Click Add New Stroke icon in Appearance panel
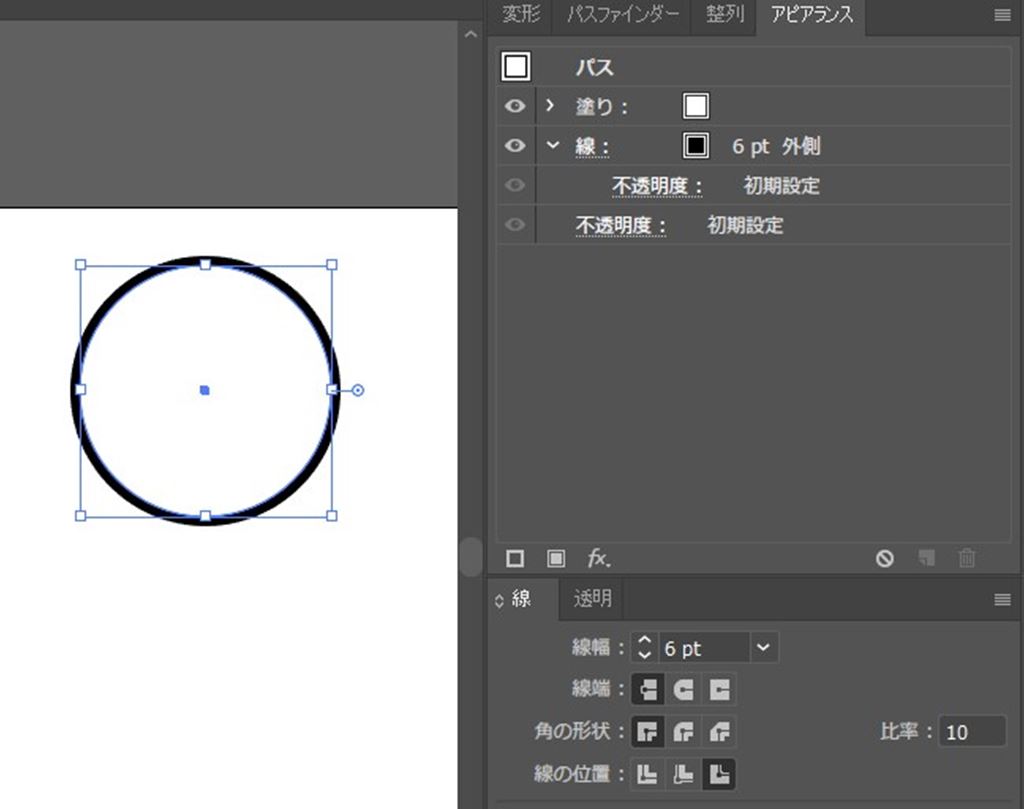 pyautogui.click(x=515, y=559)
